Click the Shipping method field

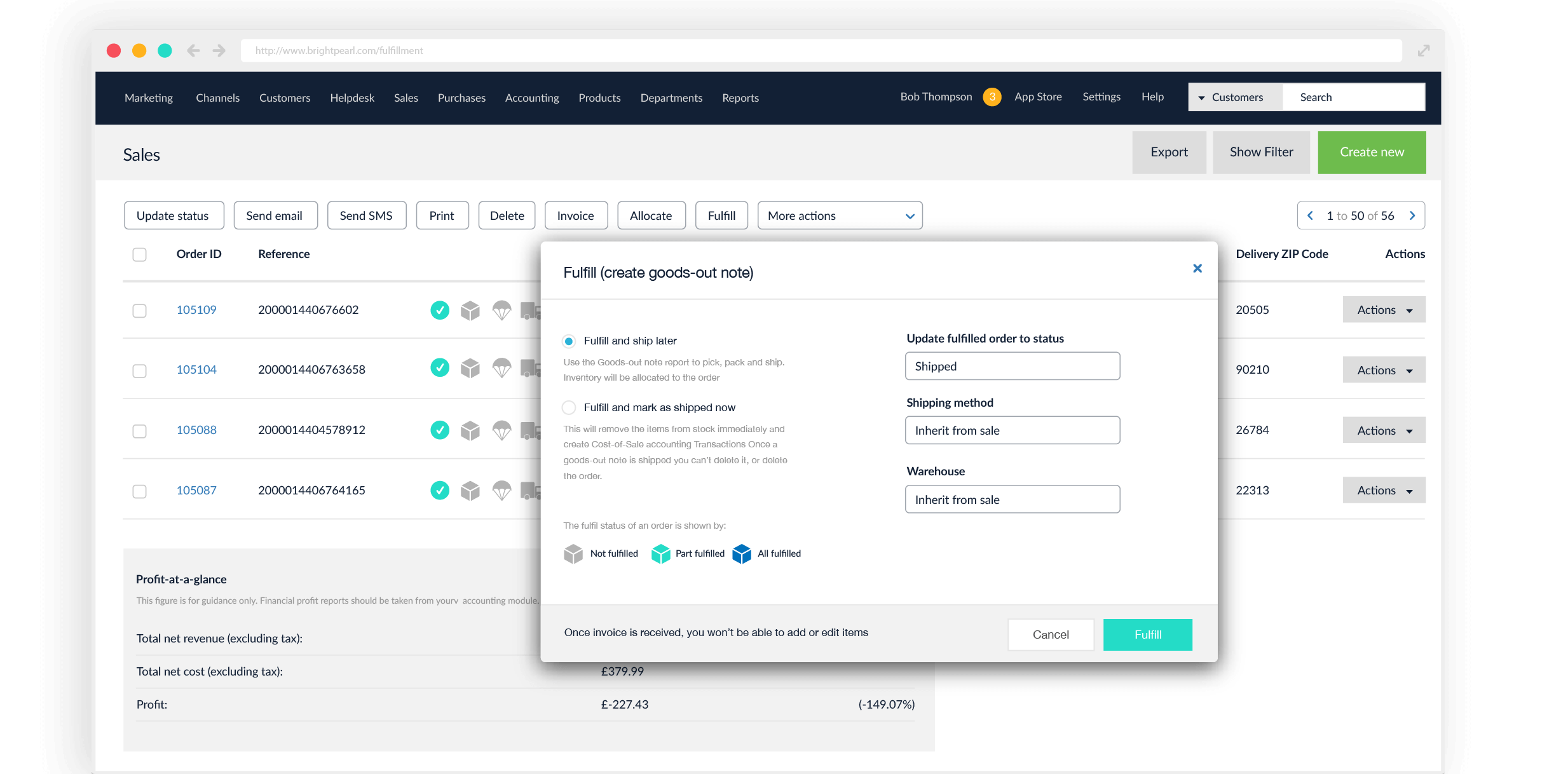[1012, 430]
